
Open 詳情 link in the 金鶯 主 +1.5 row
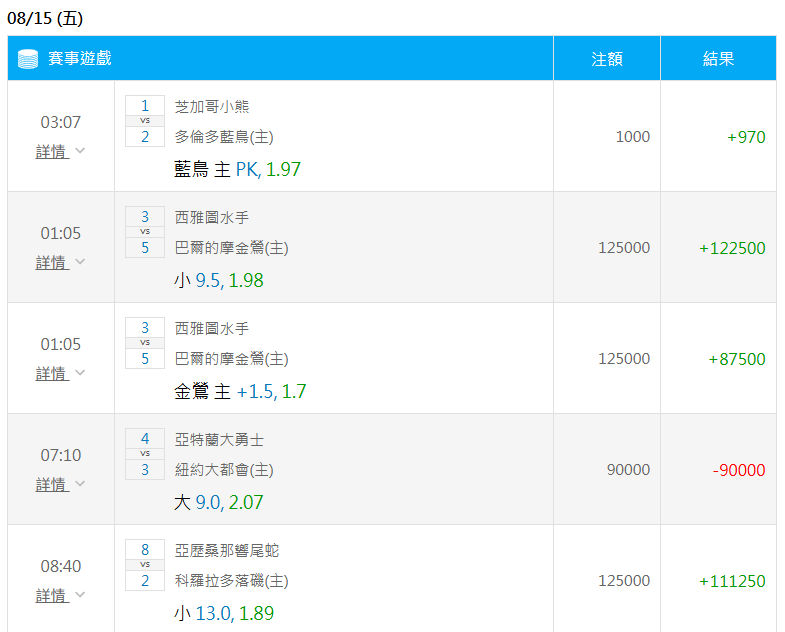[x=52, y=373]
